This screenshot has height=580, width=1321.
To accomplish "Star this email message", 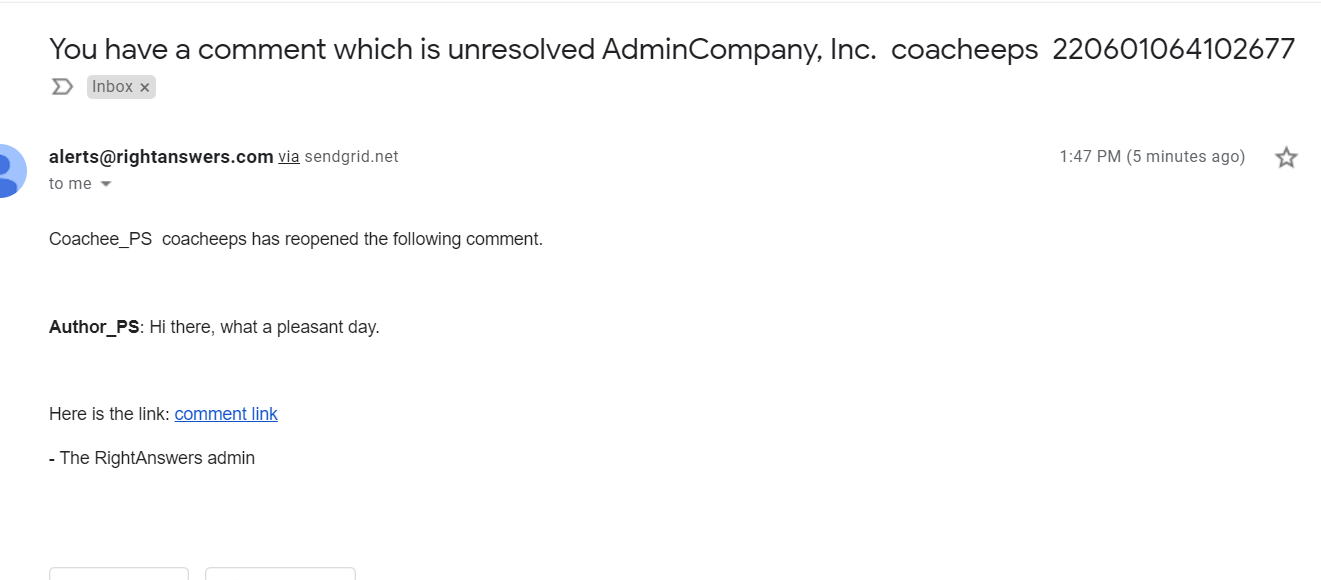I will (x=1286, y=157).
